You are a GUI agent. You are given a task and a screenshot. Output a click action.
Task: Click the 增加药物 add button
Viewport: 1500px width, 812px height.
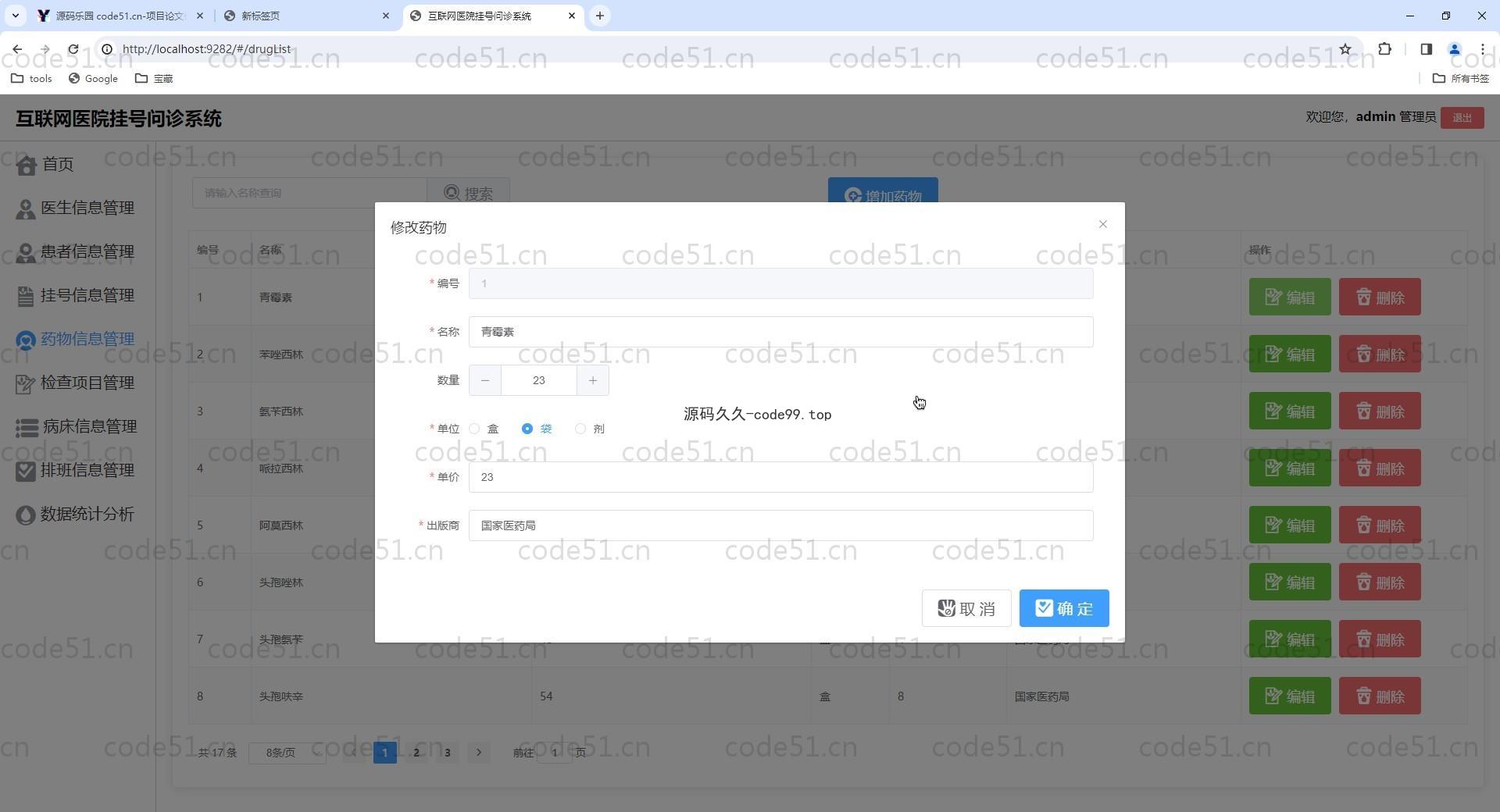click(883, 191)
